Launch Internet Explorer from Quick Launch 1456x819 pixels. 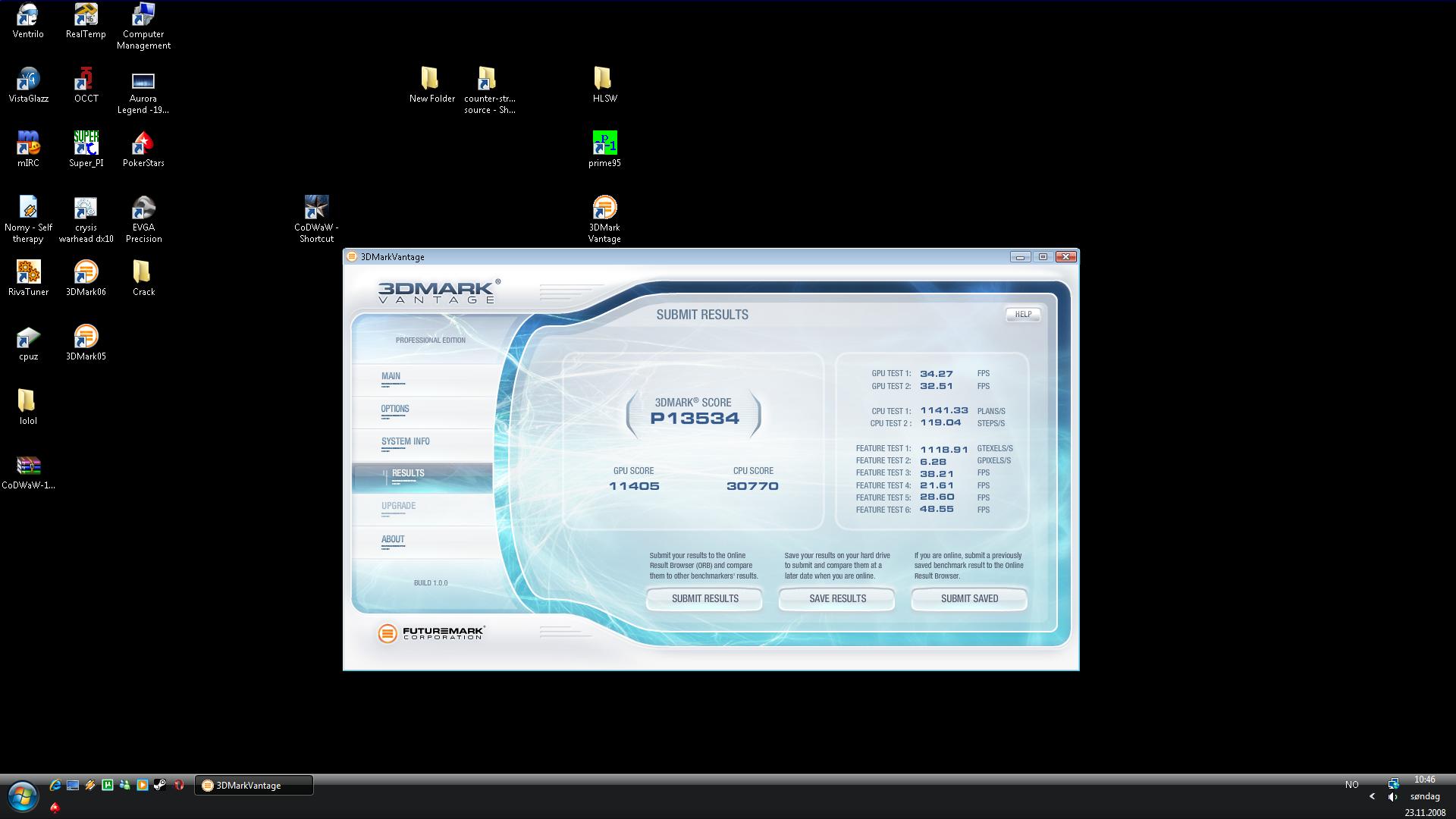click(55, 786)
